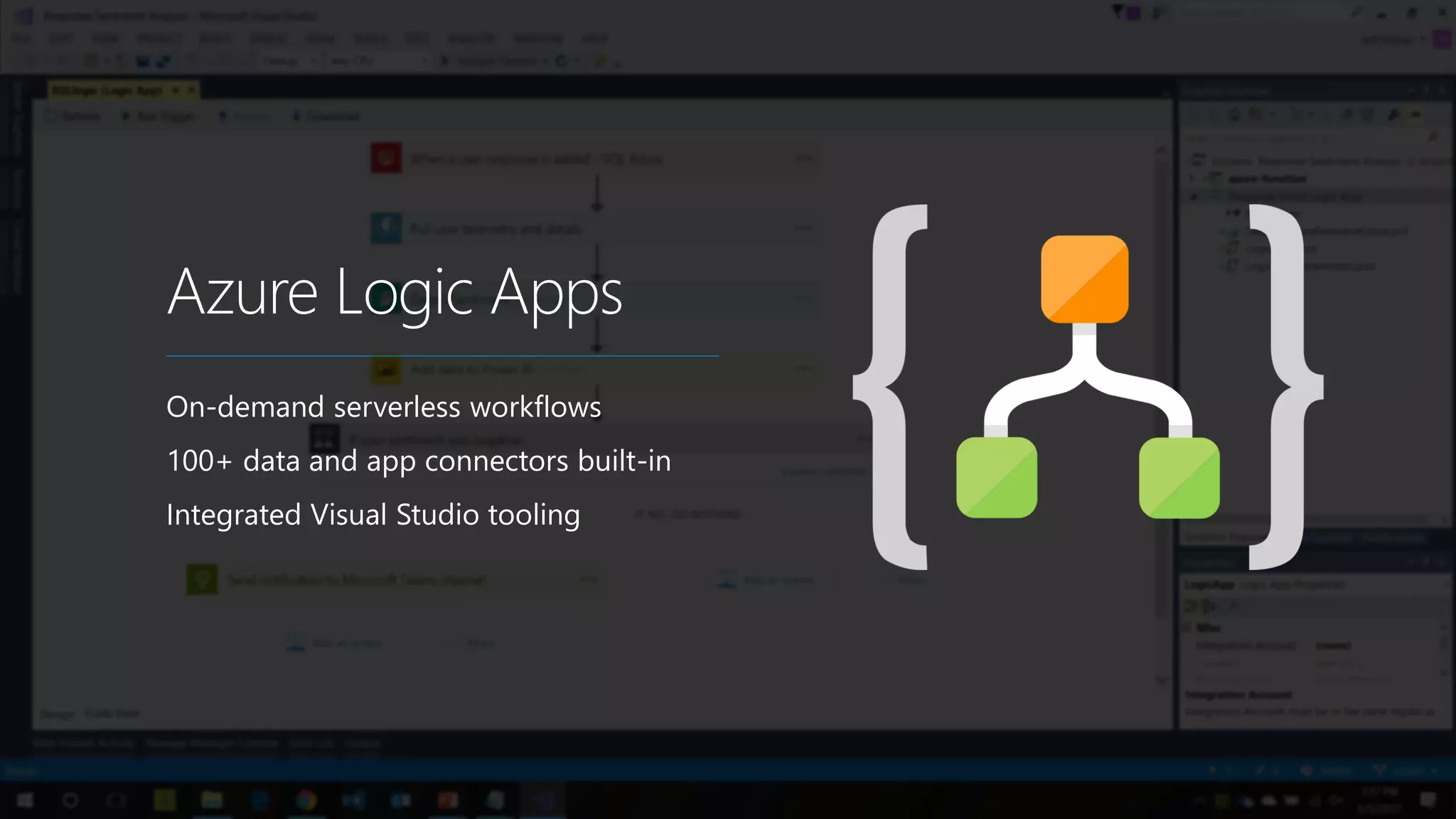Select the "When a user response is added" trigger step
This screenshot has width=1456, height=819.
[594, 159]
